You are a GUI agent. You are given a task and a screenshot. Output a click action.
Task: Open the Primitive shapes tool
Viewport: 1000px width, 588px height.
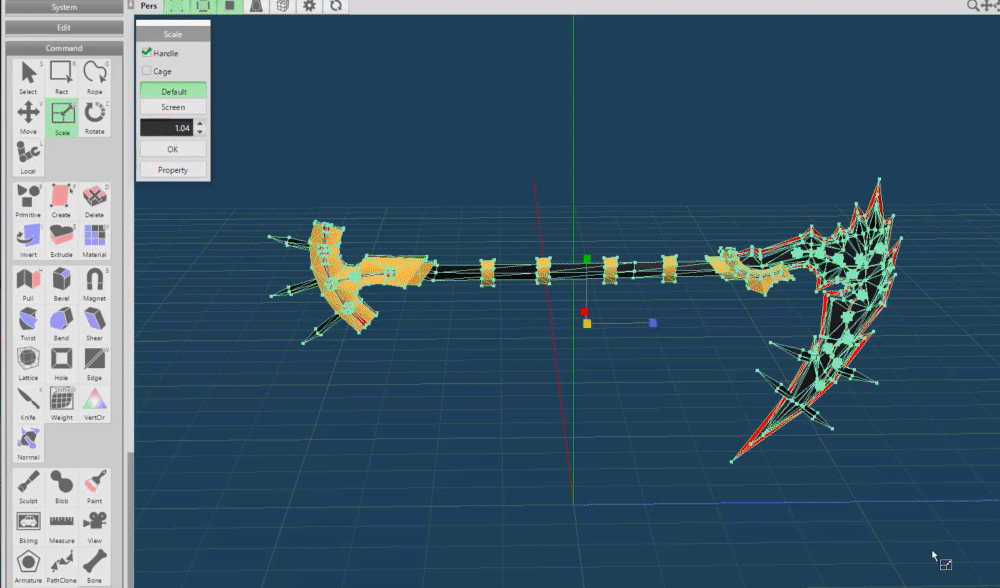tap(28, 200)
